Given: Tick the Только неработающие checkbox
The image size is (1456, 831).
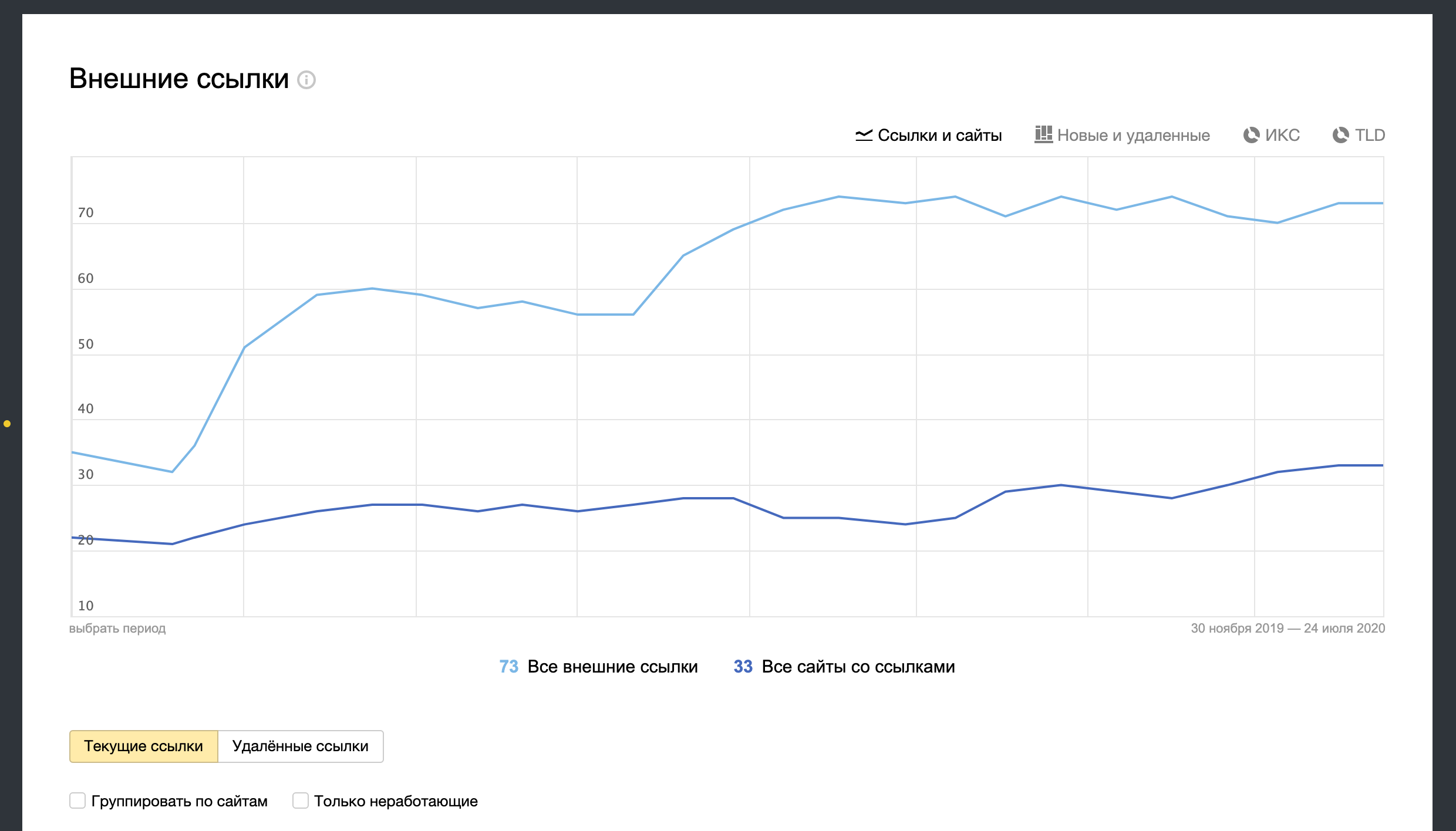Looking at the screenshot, I should pyautogui.click(x=301, y=800).
